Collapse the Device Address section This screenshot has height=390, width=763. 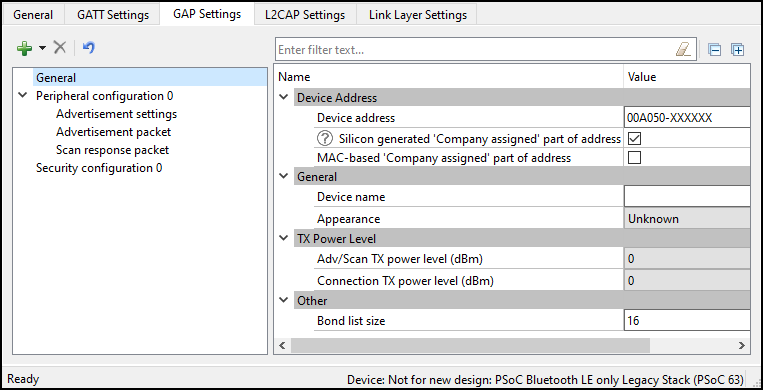coord(284,97)
